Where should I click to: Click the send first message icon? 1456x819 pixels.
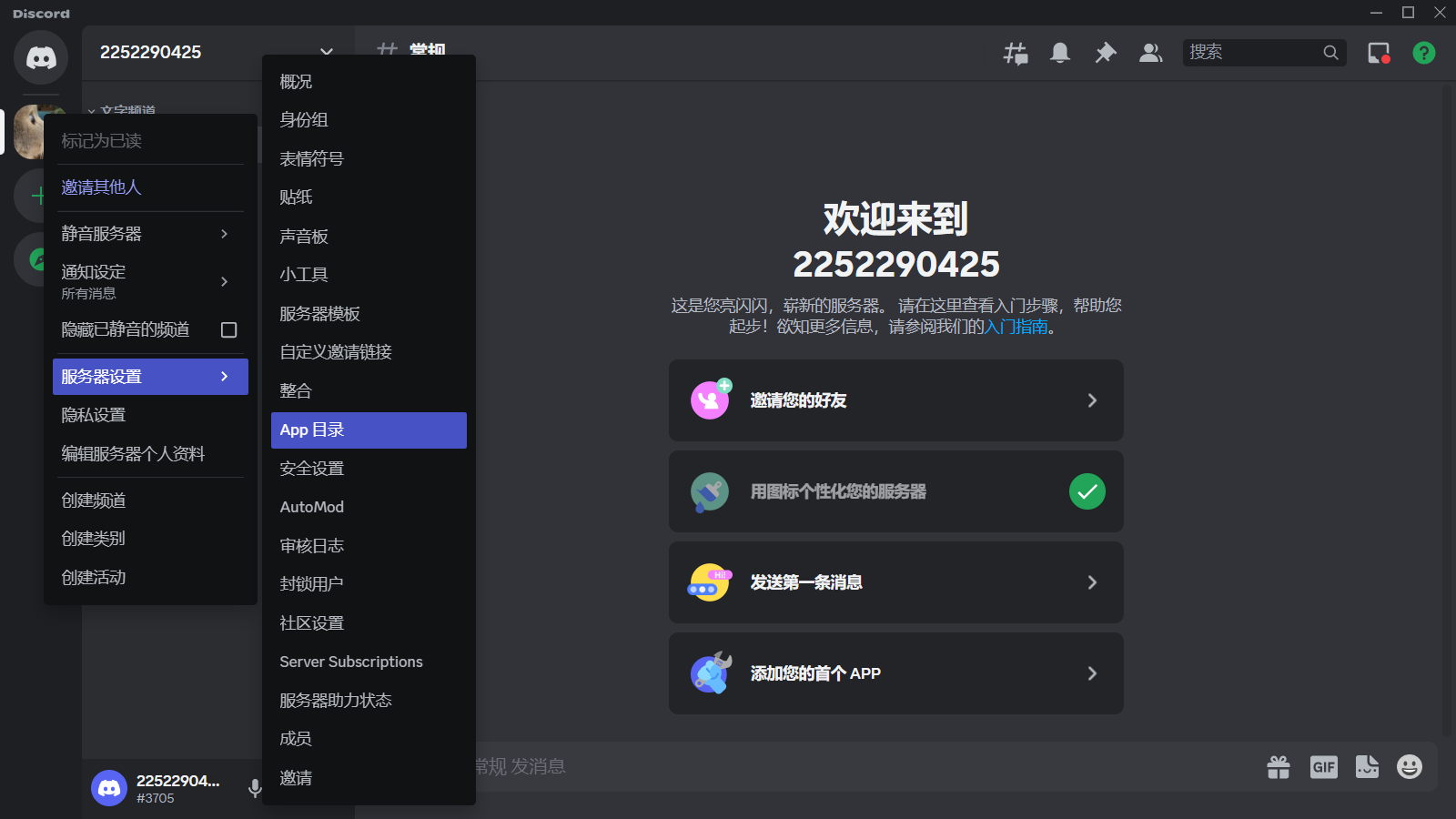pyautogui.click(x=710, y=582)
